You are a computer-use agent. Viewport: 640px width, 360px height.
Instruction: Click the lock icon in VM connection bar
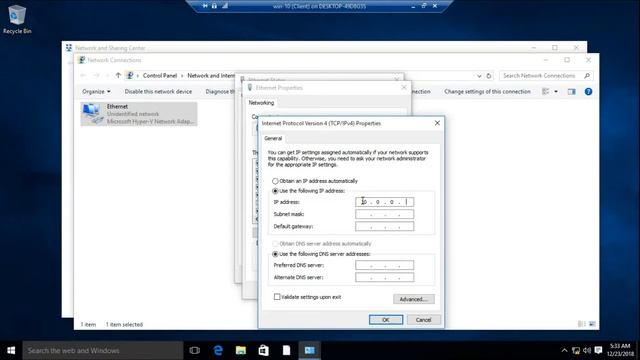214,6
